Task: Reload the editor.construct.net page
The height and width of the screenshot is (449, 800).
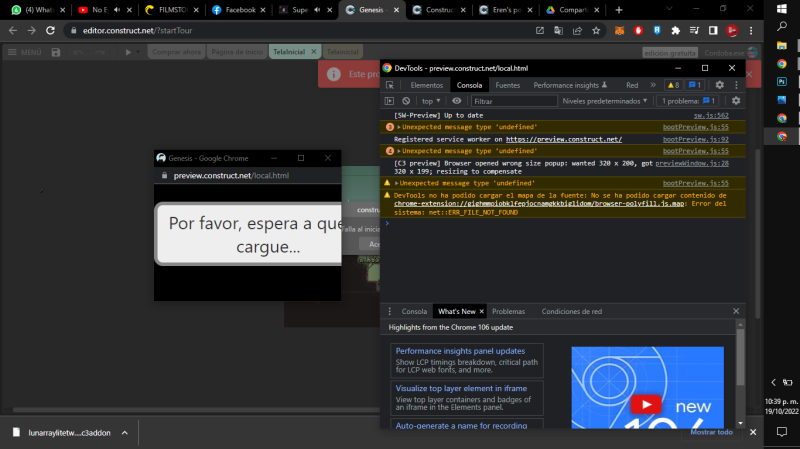Action: pos(50,31)
